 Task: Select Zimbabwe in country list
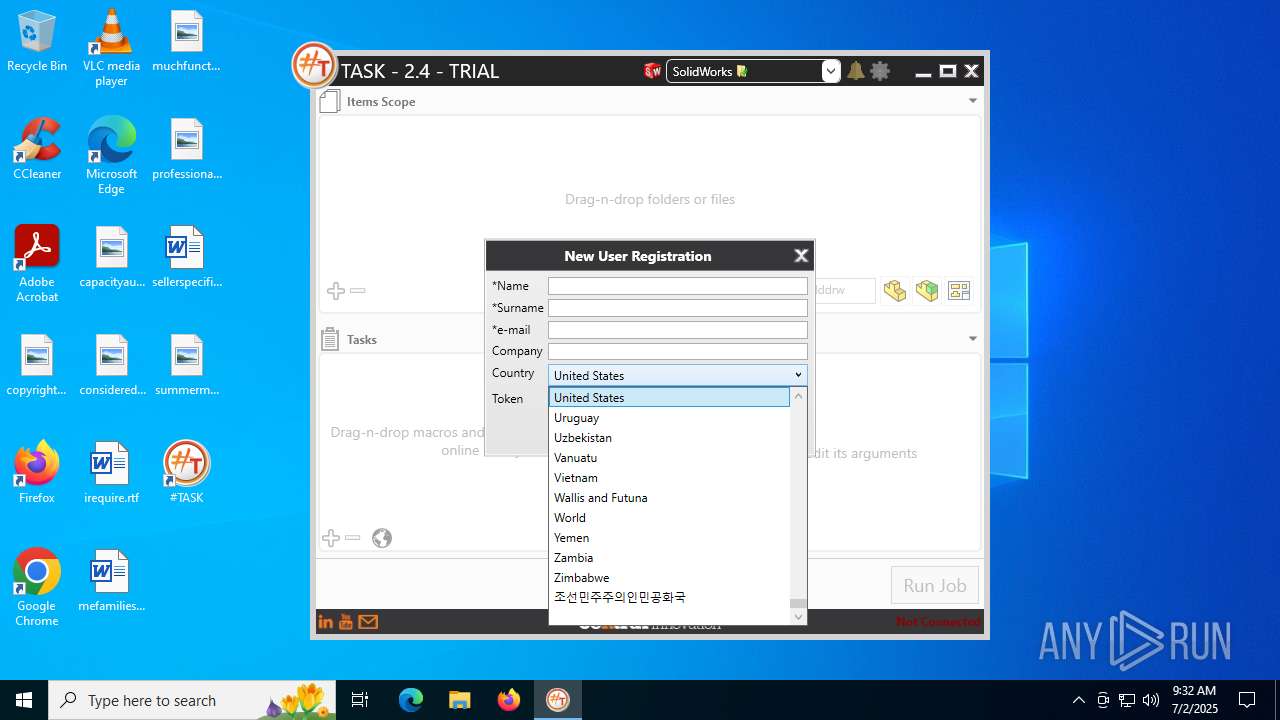click(x=669, y=578)
